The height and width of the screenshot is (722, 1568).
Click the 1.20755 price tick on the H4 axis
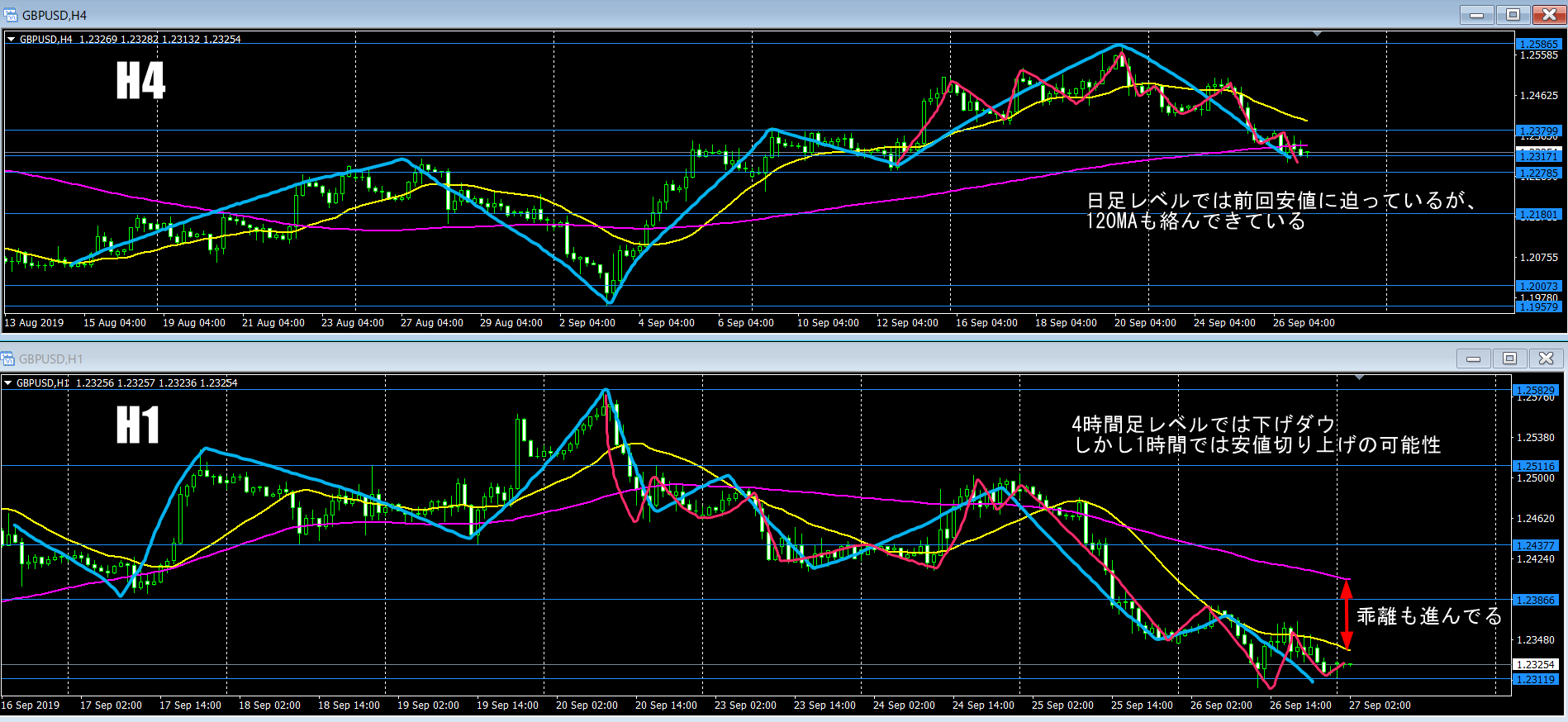click(1539, 258)
